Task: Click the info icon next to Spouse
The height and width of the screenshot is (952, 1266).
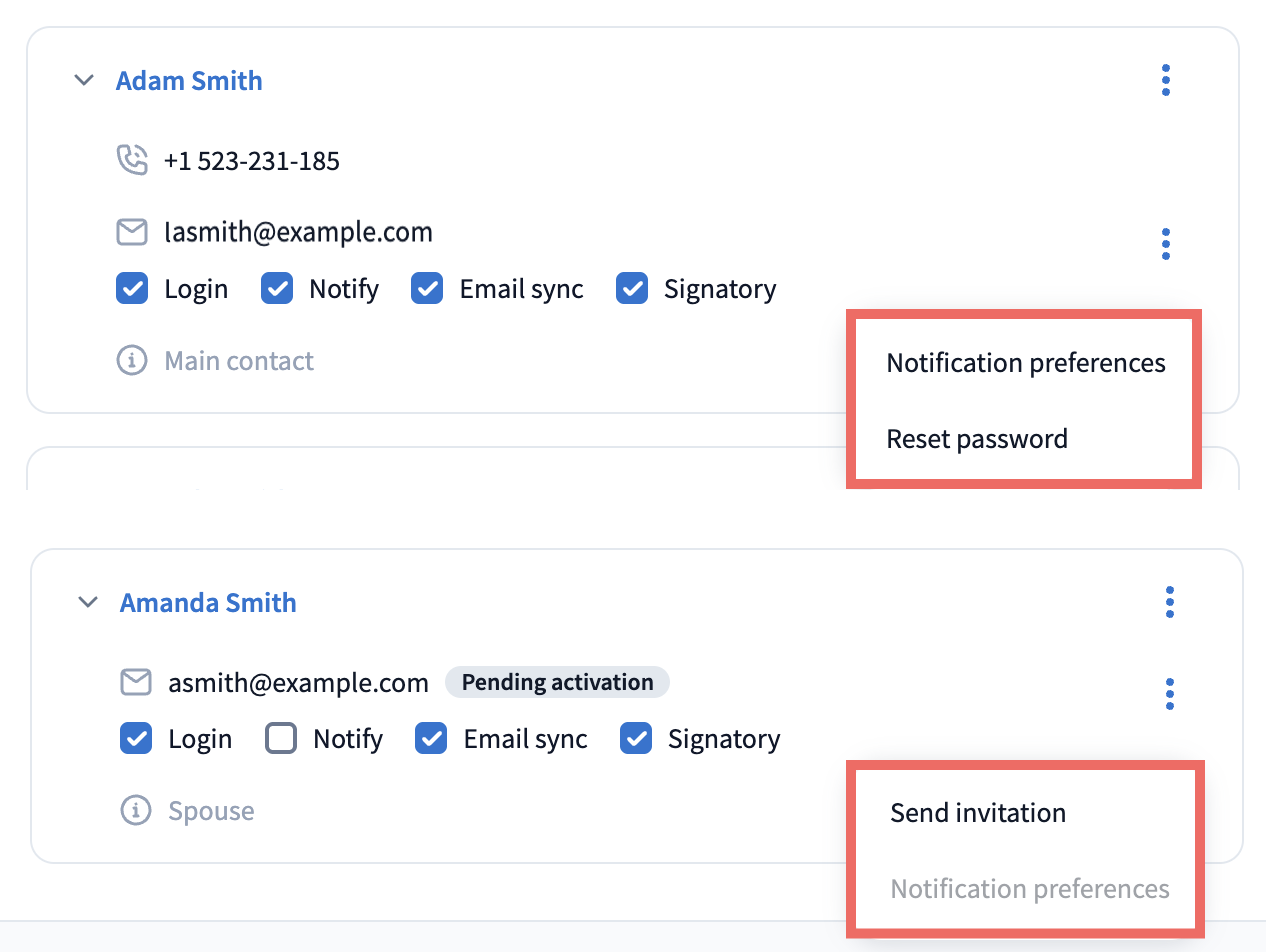Action: pyautogui.click(x=136, y=810)
